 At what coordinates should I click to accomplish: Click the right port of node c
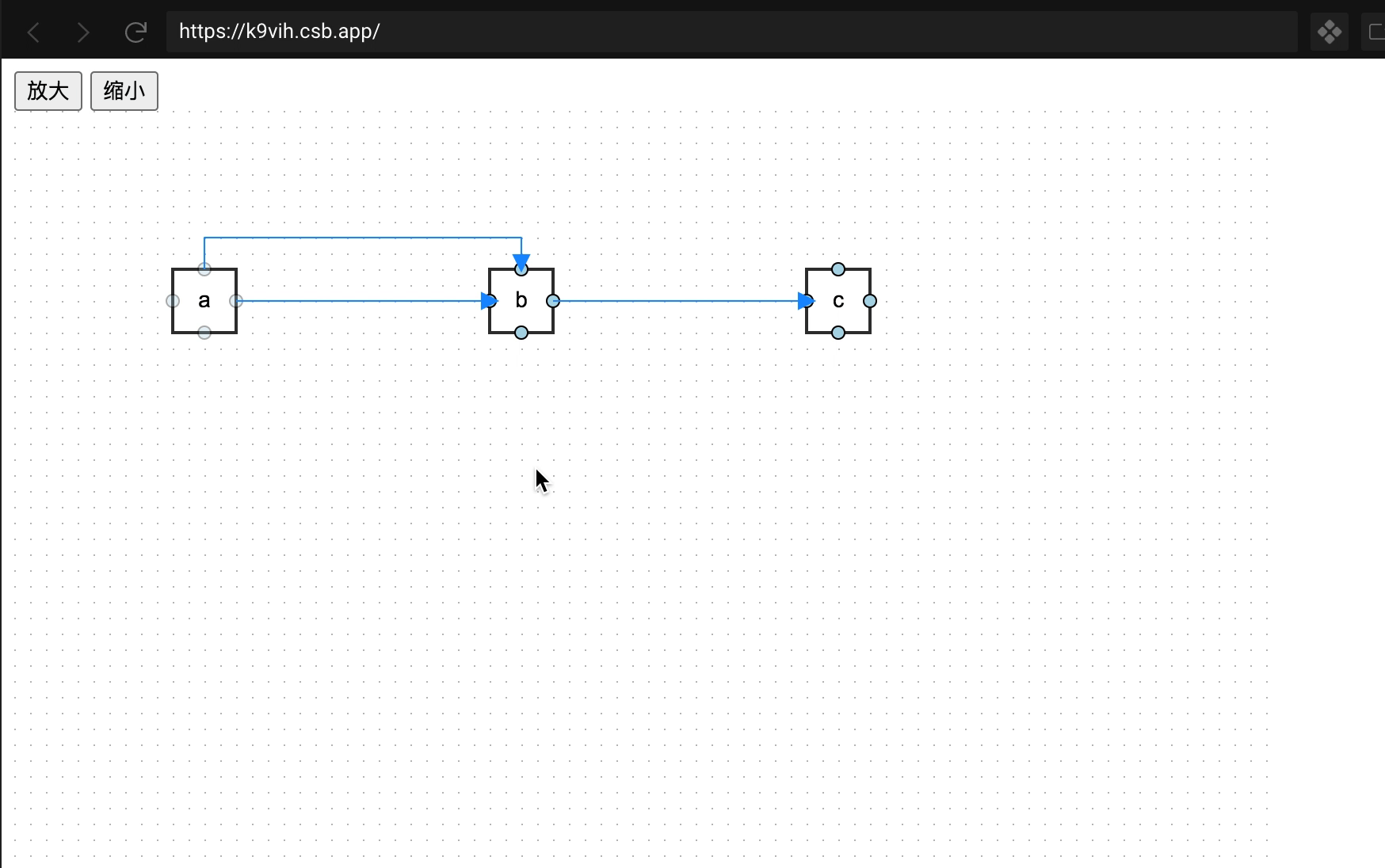870,301
